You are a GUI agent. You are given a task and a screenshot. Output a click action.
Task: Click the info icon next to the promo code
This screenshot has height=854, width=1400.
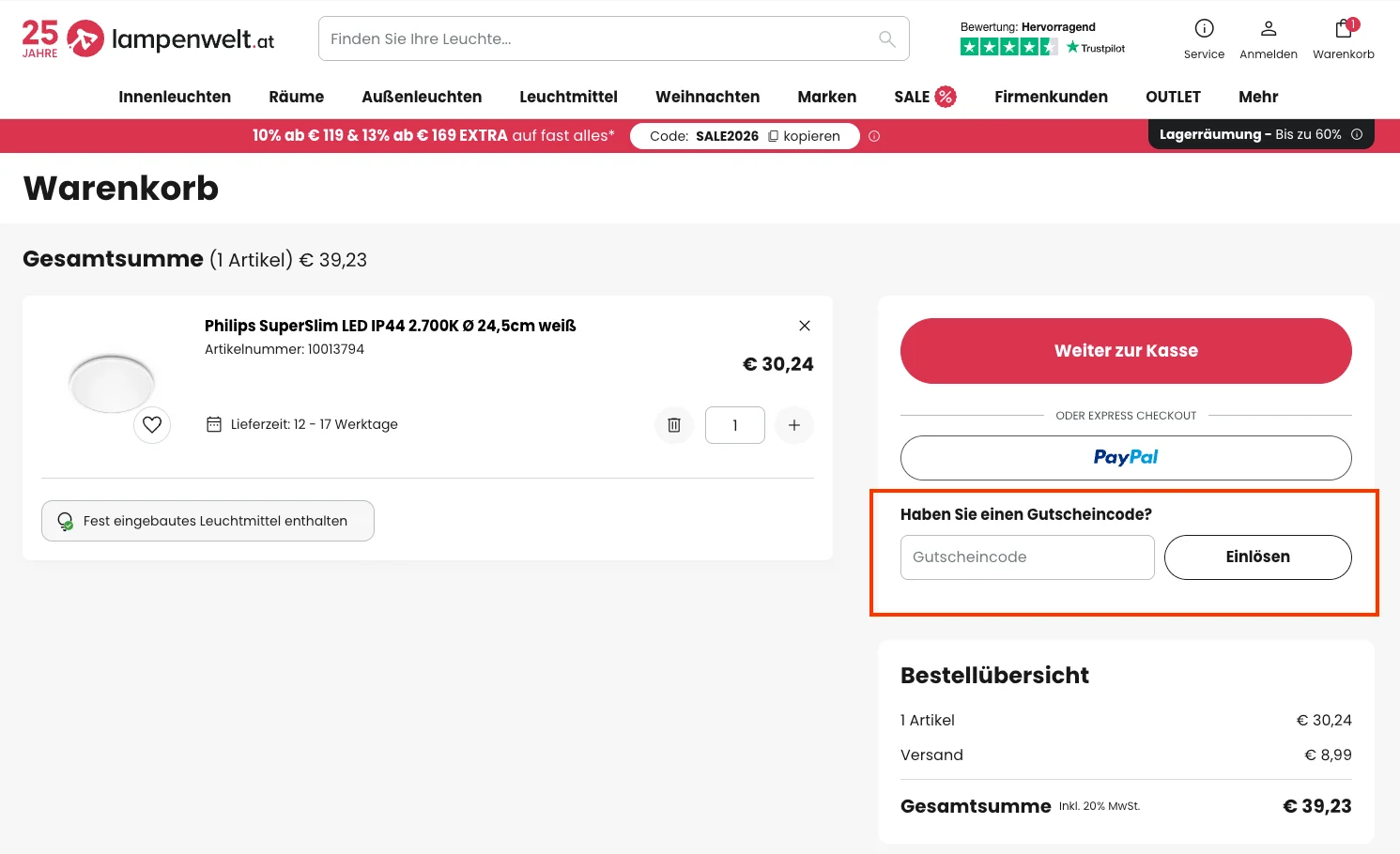point(873,136)
